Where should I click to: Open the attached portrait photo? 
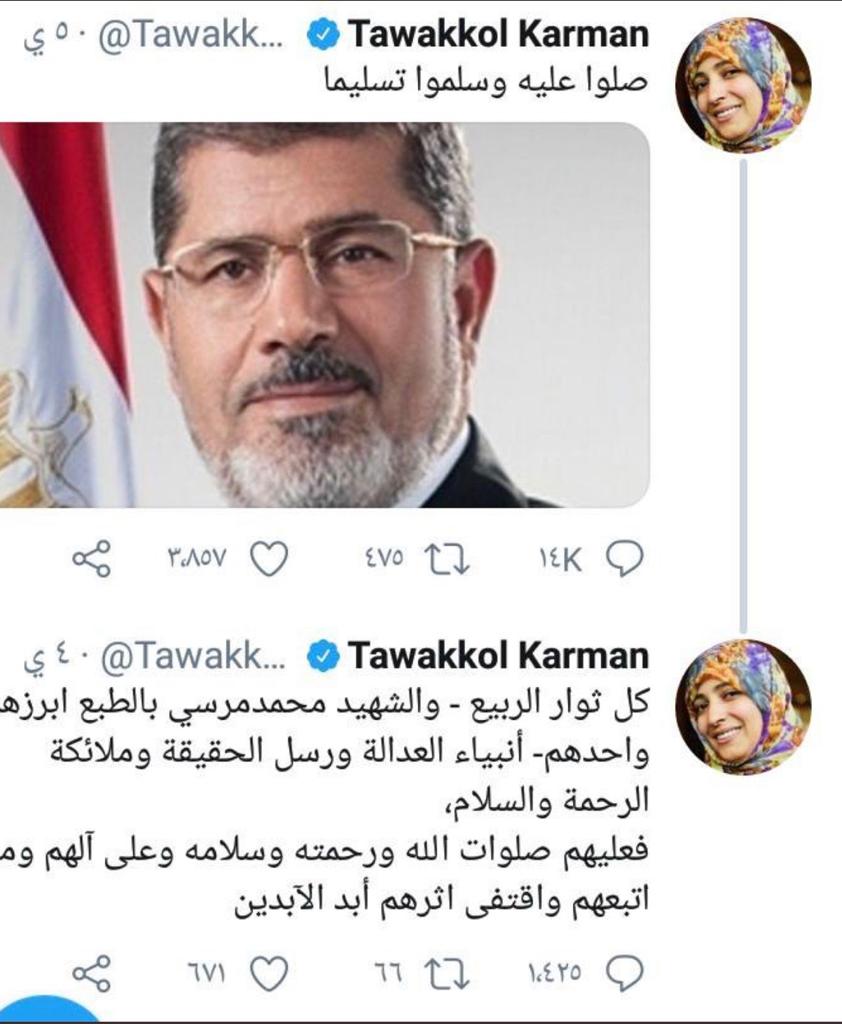(x=325, y=315)
